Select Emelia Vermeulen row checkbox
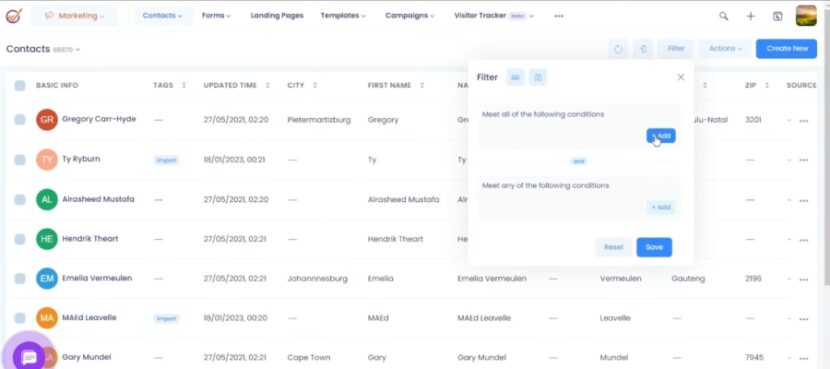Screen dimensions: 830x369 pos(20,278)
